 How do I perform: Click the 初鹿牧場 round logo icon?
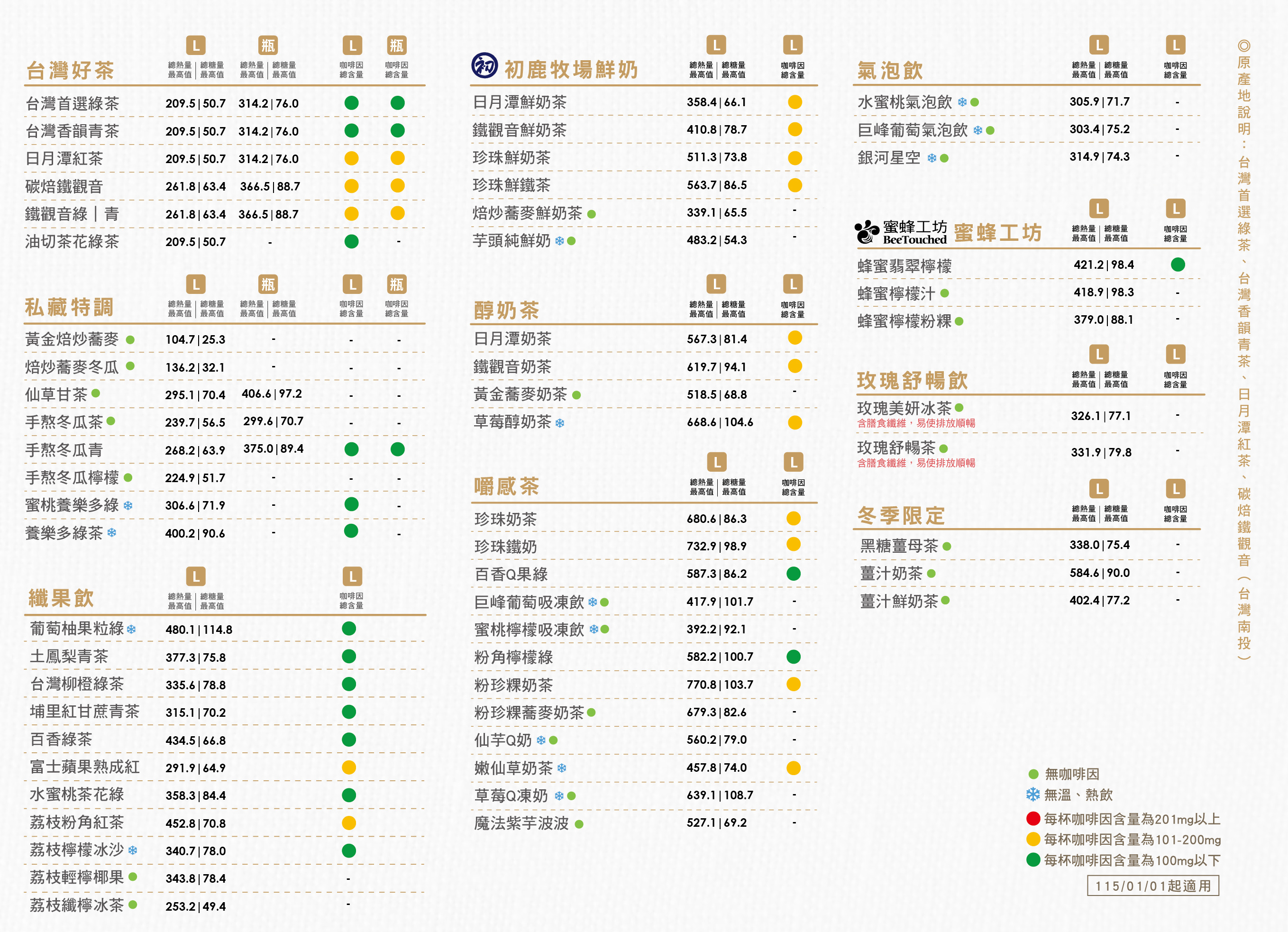(484, 66)
